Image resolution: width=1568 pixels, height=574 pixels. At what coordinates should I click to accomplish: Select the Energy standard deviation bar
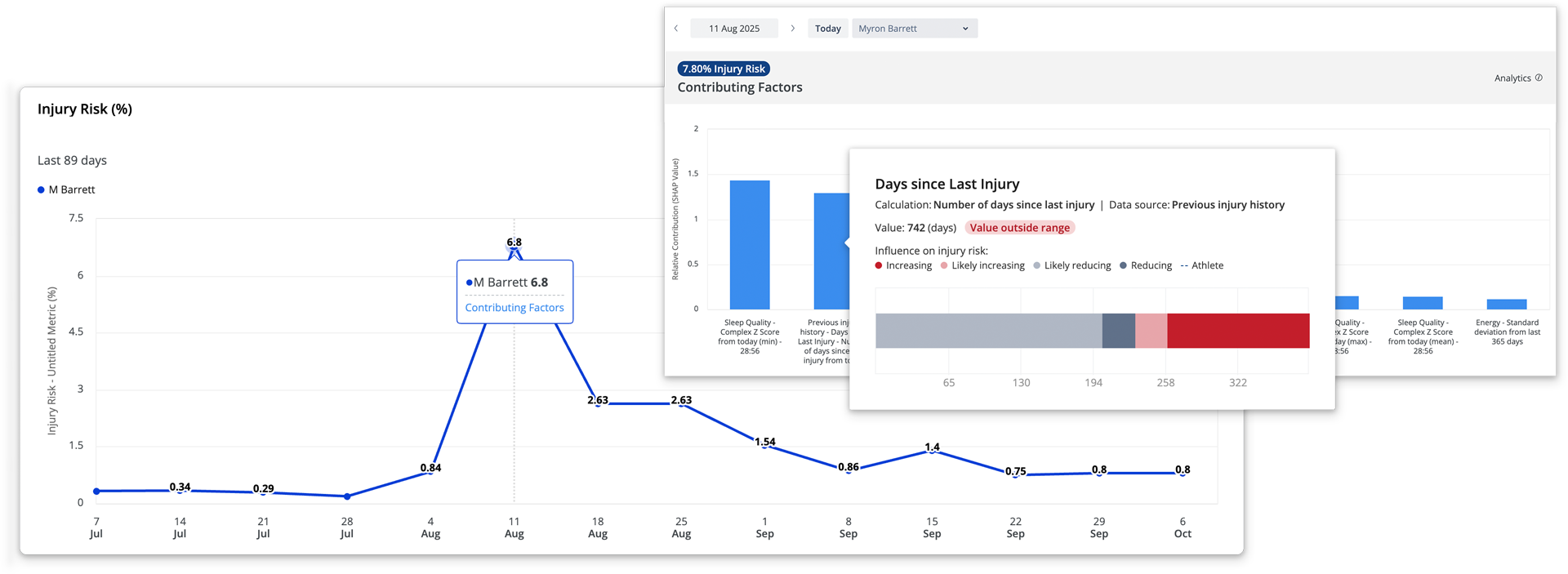(x=1507, y=304)
